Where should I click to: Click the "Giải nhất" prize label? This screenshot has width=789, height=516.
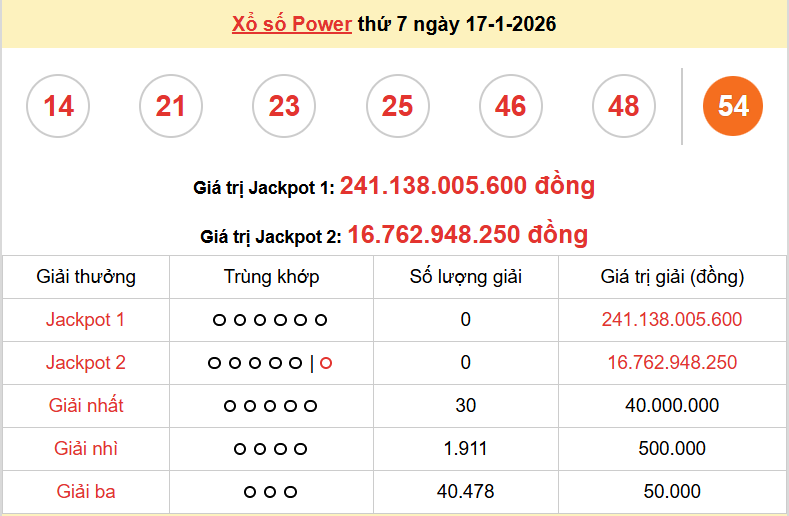click(86, 406)
